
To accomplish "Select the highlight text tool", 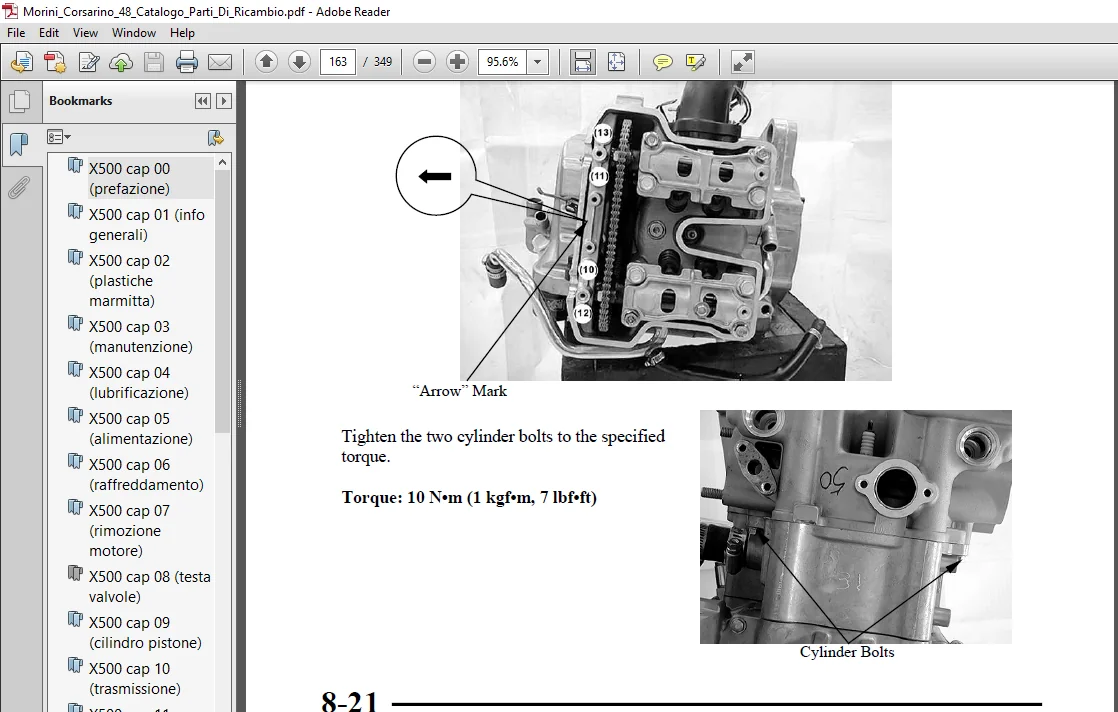I will point(695,62).
